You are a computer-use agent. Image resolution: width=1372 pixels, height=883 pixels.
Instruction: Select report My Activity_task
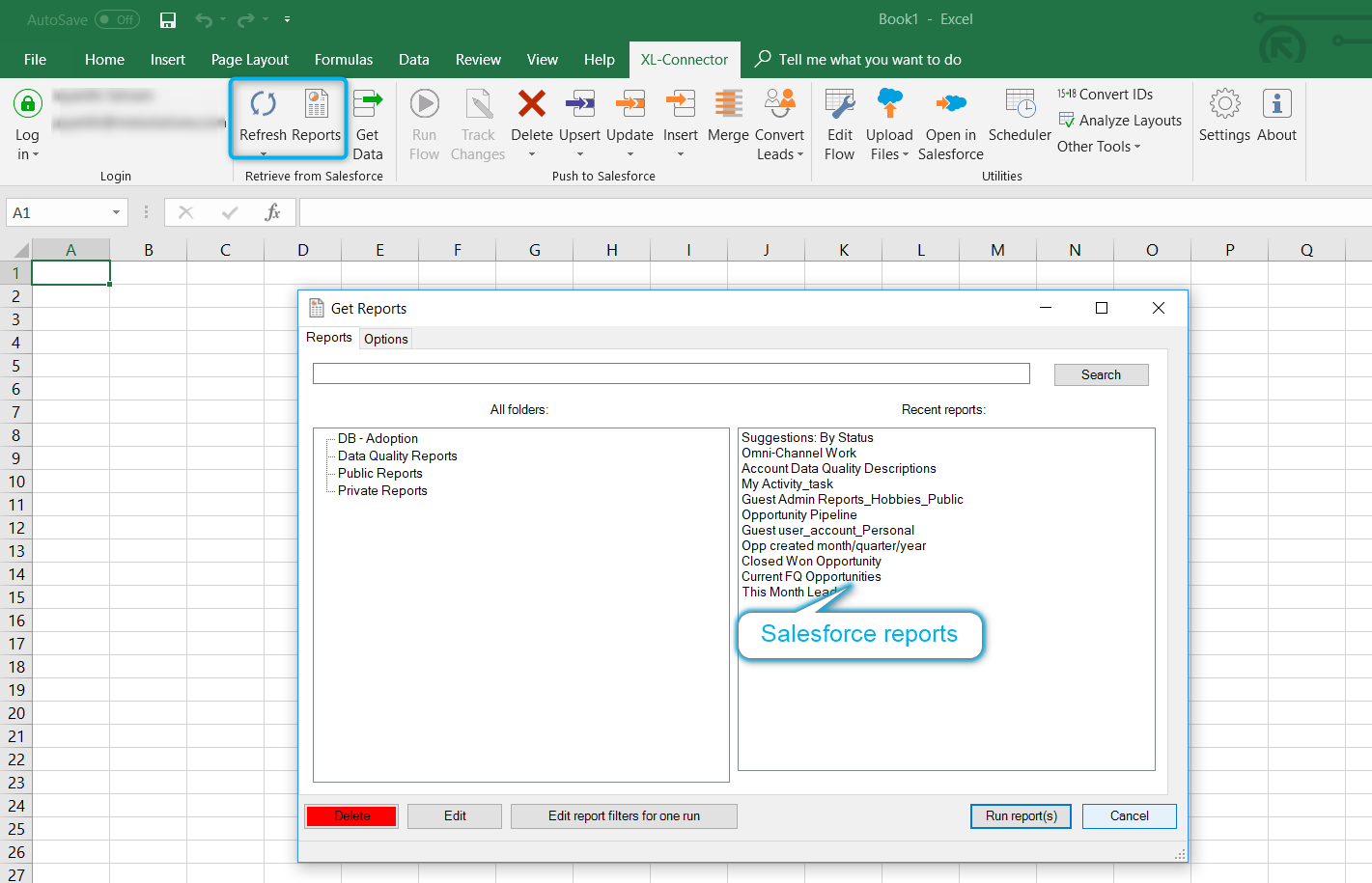[x=788, y=483]
